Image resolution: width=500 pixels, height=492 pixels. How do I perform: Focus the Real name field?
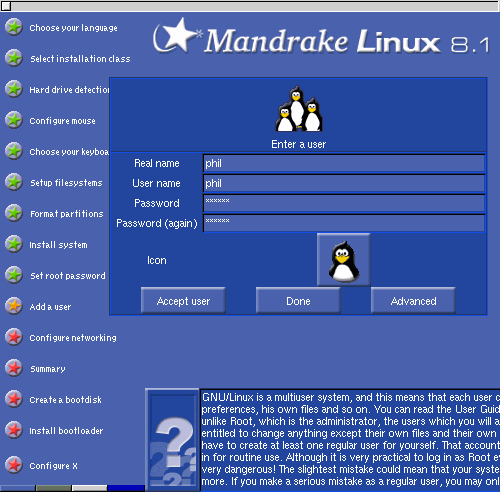pos(344,163)
